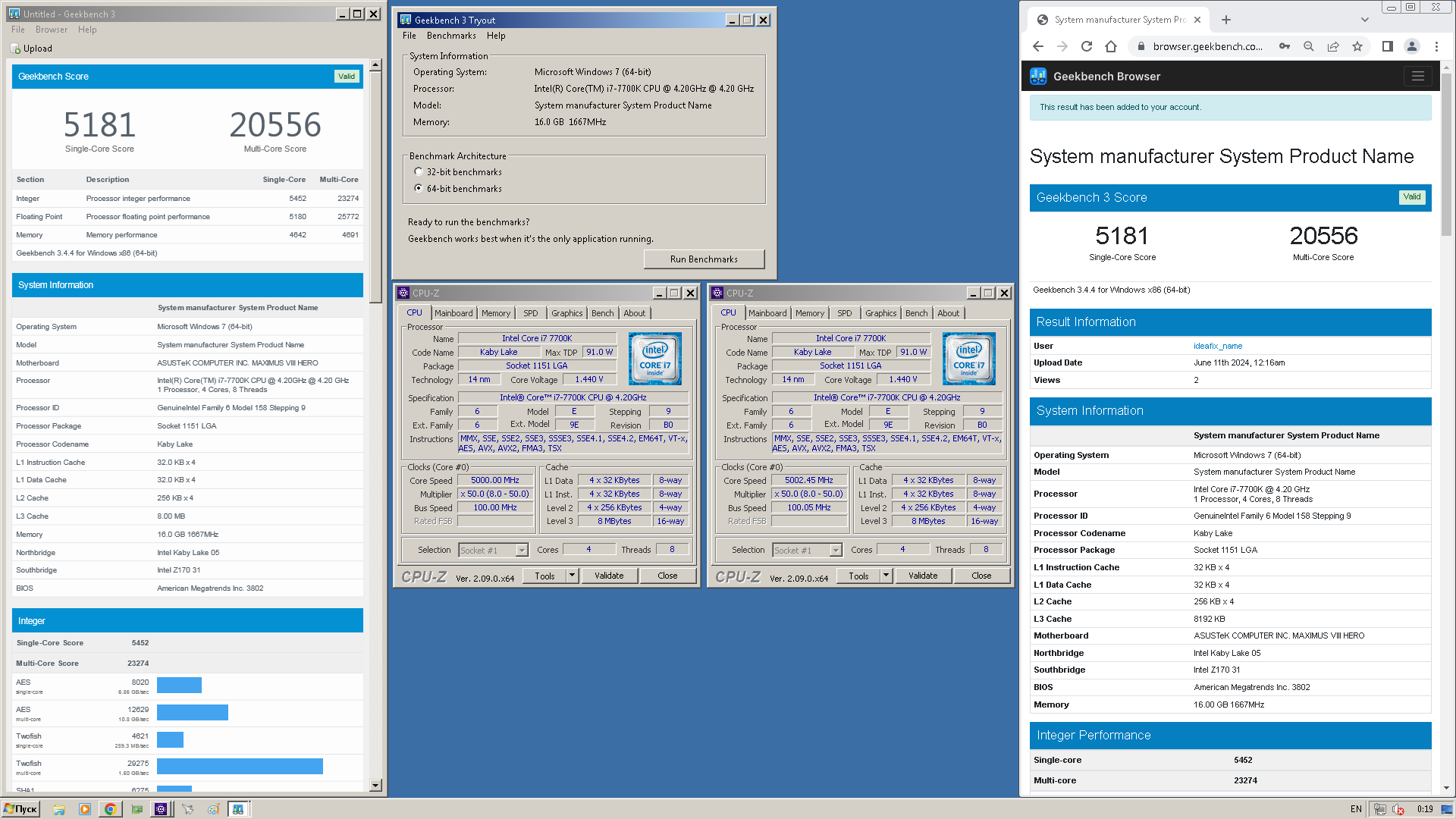Click scroll-down arrow in Geekbench 3 window
This screenshot has width=1456, height=819.
[375, 786]
